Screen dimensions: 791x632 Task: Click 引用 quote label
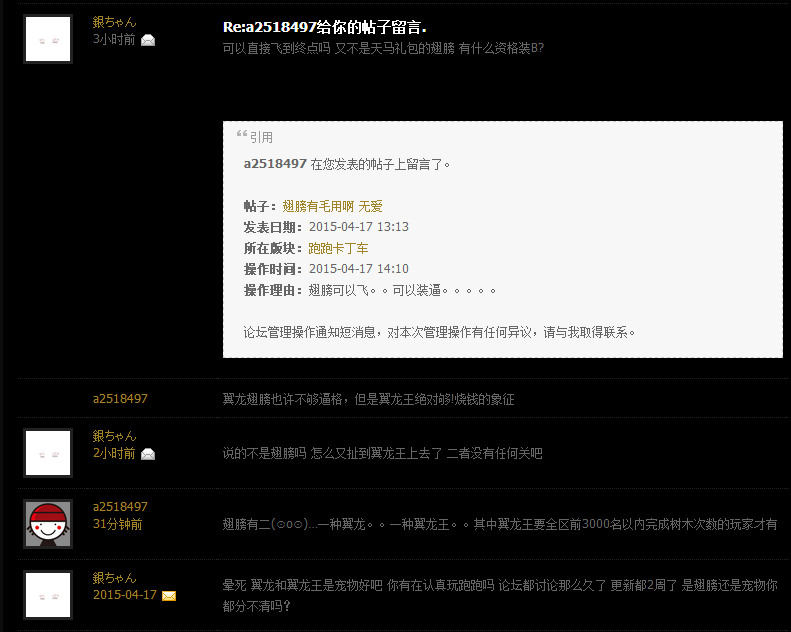(261, 137)
